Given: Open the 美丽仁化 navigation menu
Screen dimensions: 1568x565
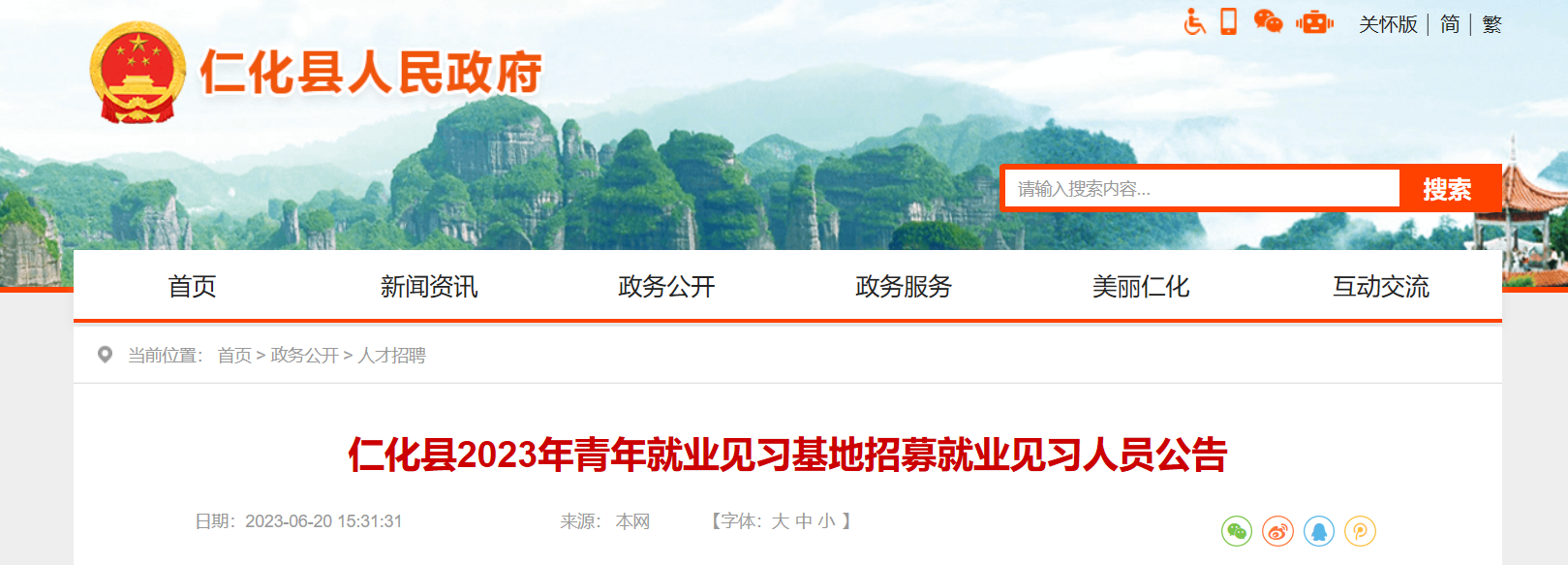Looking at the screenshot, I should [1141, 286].
